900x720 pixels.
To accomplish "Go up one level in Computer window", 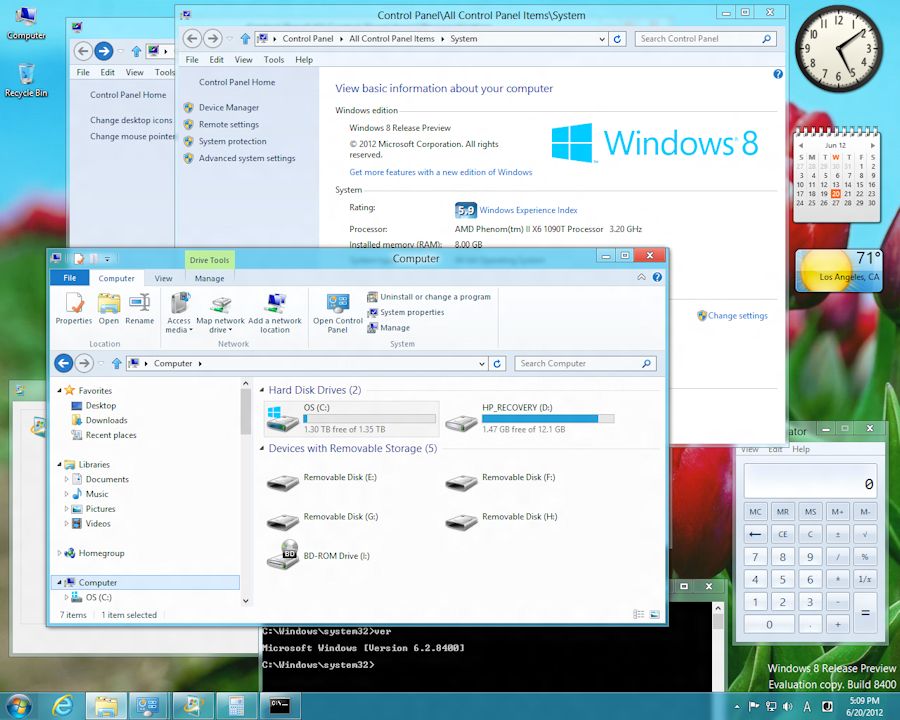I will (117, 363).
